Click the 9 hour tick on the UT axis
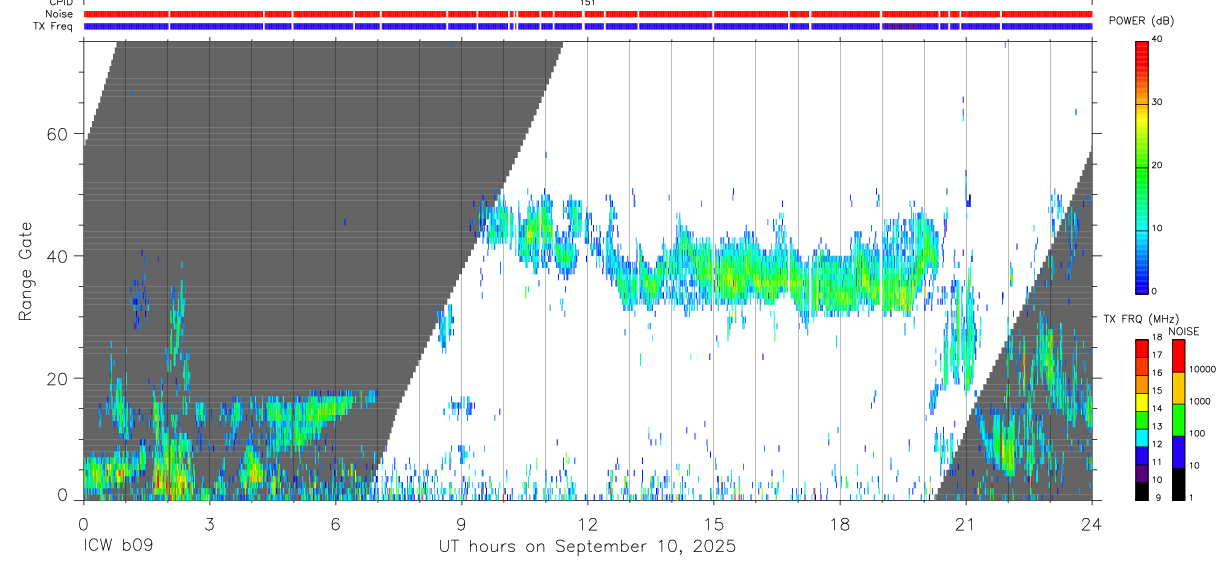 (x=461, y=523)
